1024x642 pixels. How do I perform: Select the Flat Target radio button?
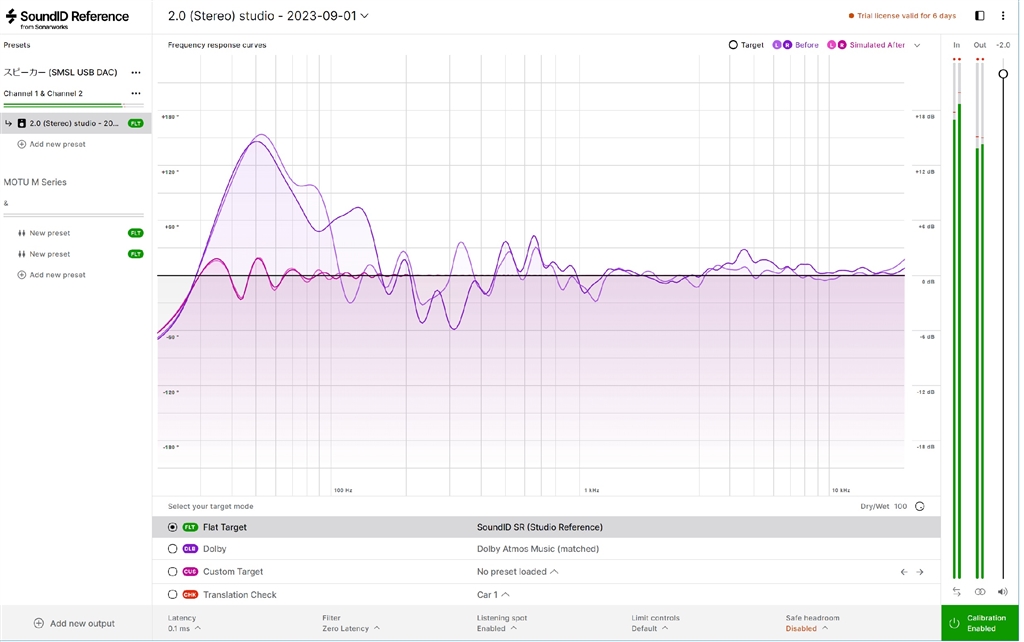click(172, 527)
